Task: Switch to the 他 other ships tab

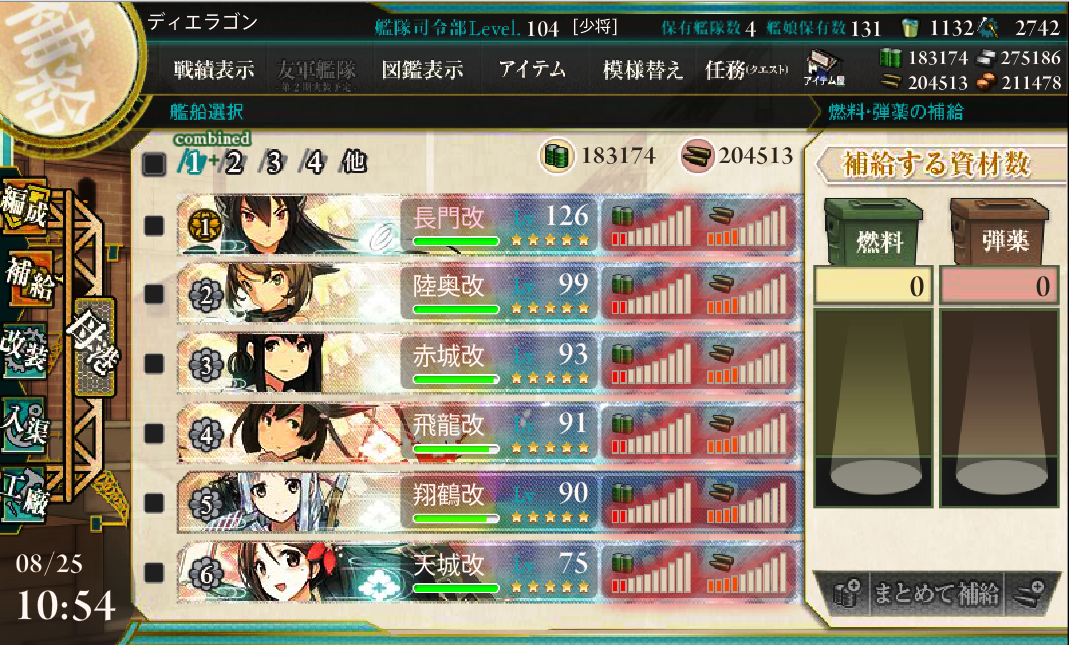Action: (x=355, y=162)
